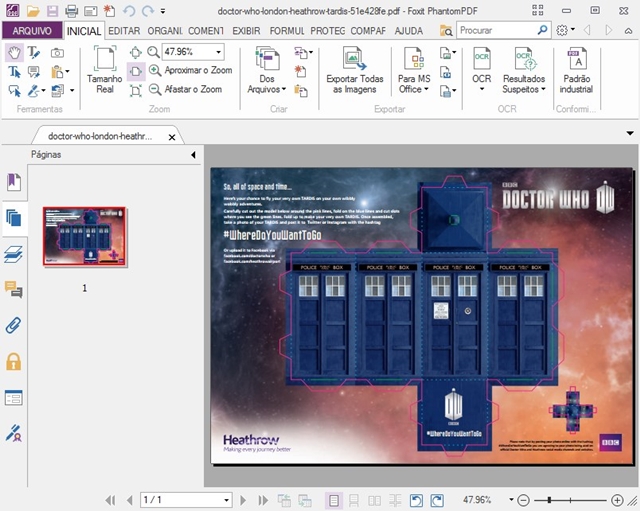
Task: Collapse the Páginas panel arrow
Action: 193,155
